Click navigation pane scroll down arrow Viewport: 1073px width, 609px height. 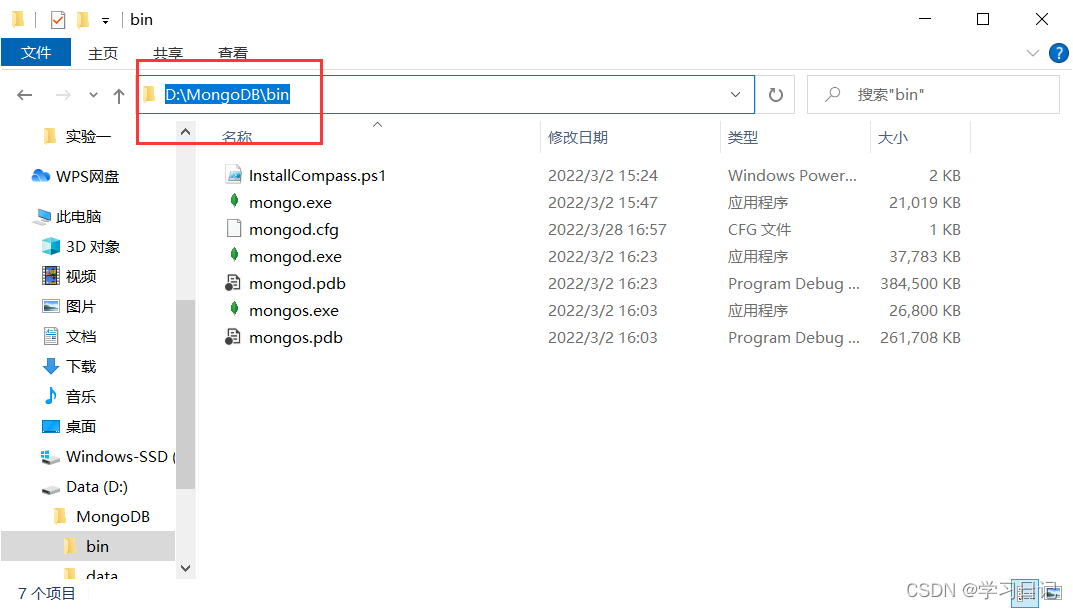tap(185, 568)
